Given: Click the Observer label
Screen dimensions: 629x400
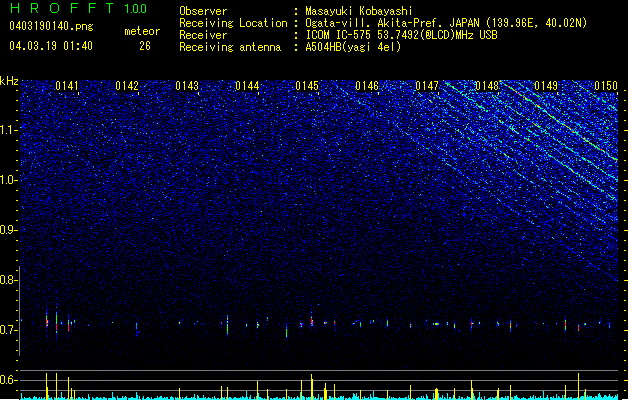Looking at the screenshot, I should pos(203,11).
